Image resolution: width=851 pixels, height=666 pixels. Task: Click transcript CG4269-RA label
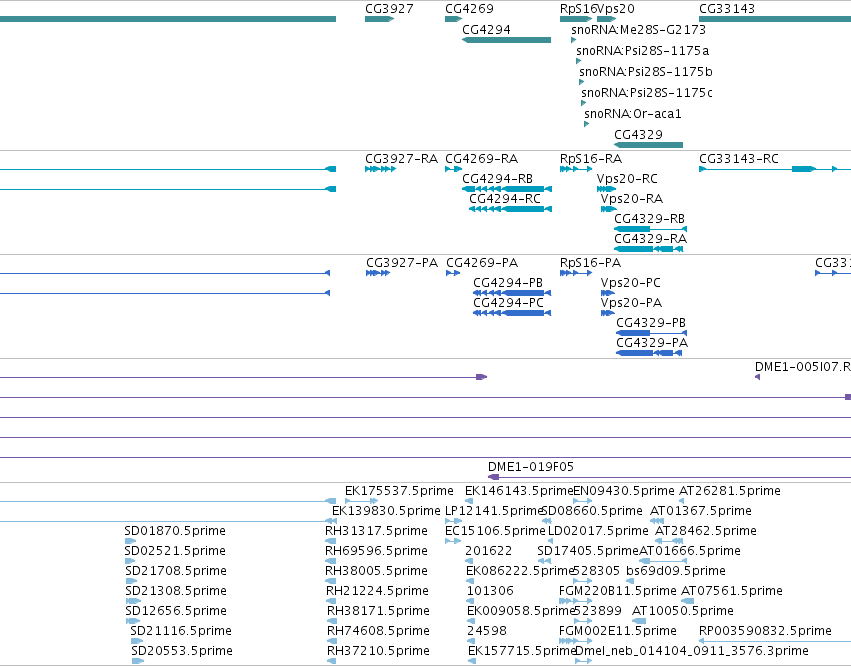click(x=481, y=159)
